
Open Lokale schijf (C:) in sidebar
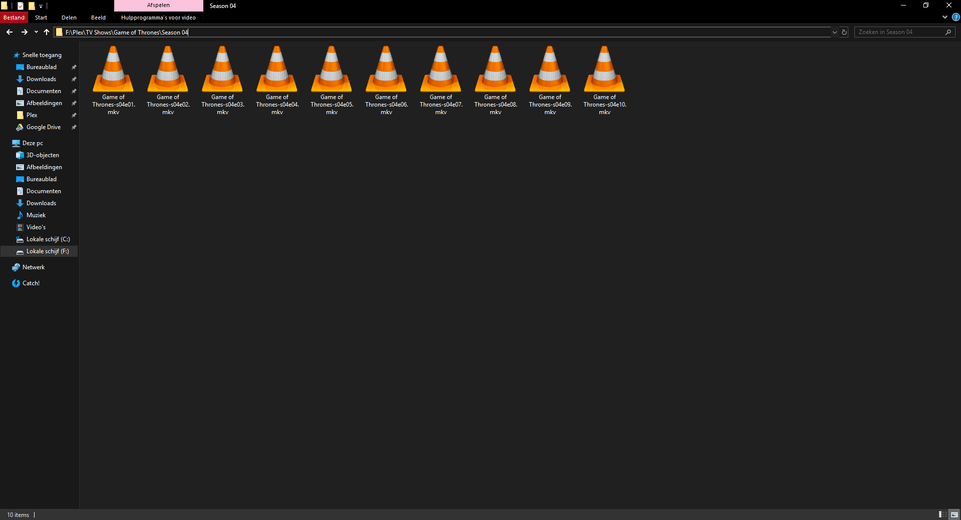[x=47, y=239]
